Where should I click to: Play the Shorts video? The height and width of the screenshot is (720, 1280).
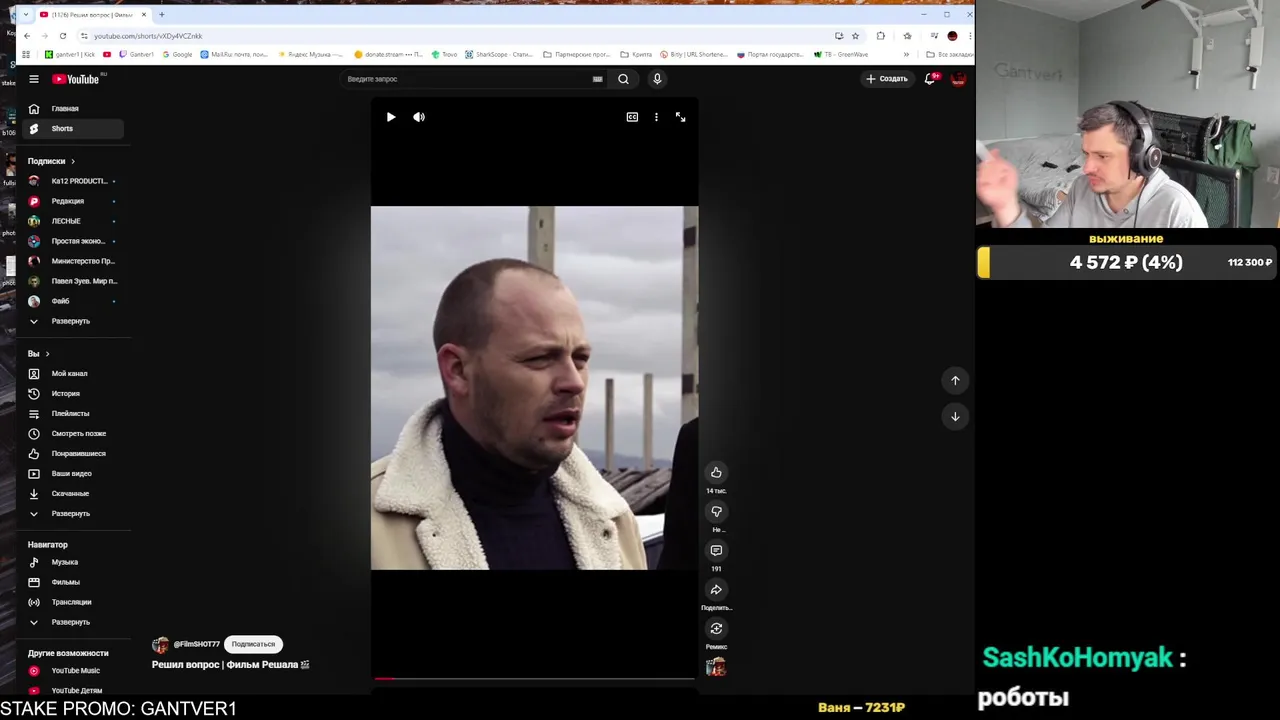click(x=391, y=117)
